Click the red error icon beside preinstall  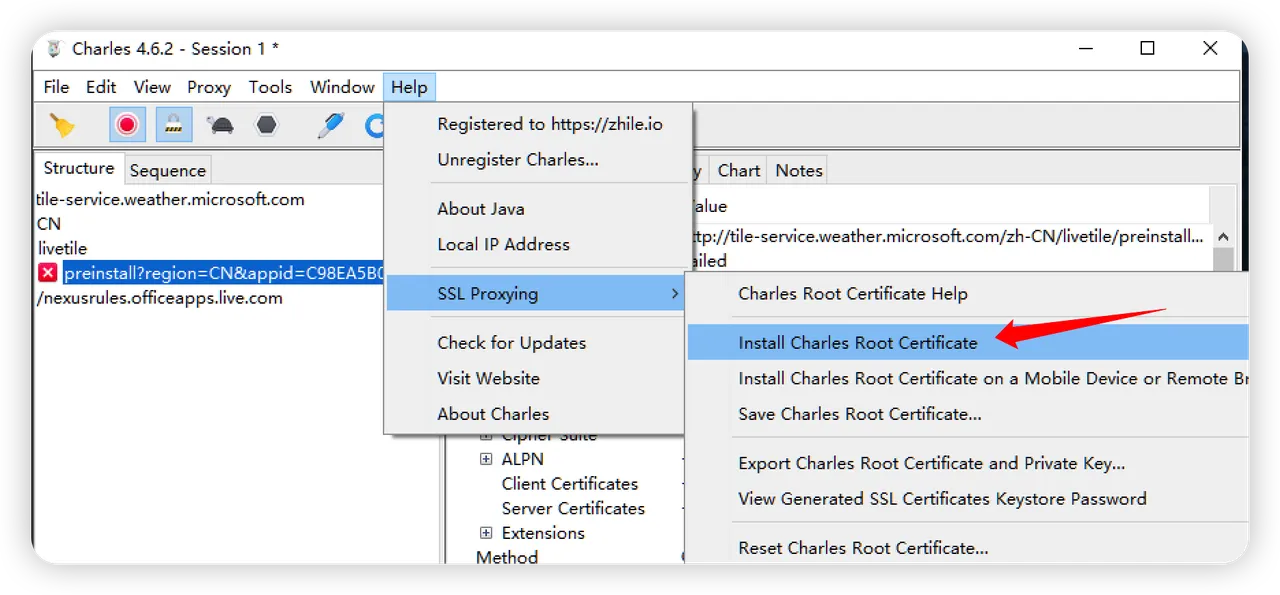point(48,273)
